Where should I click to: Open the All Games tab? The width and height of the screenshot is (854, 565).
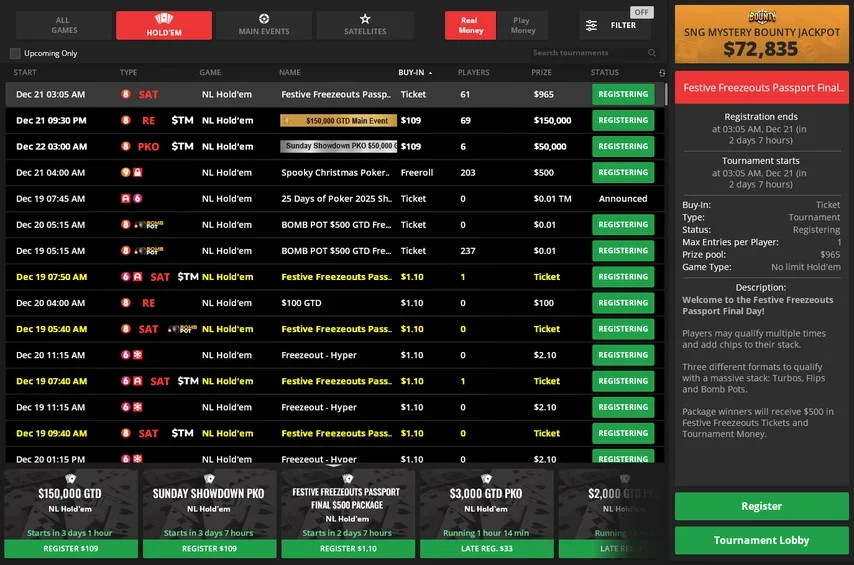[x=62, y=25]
